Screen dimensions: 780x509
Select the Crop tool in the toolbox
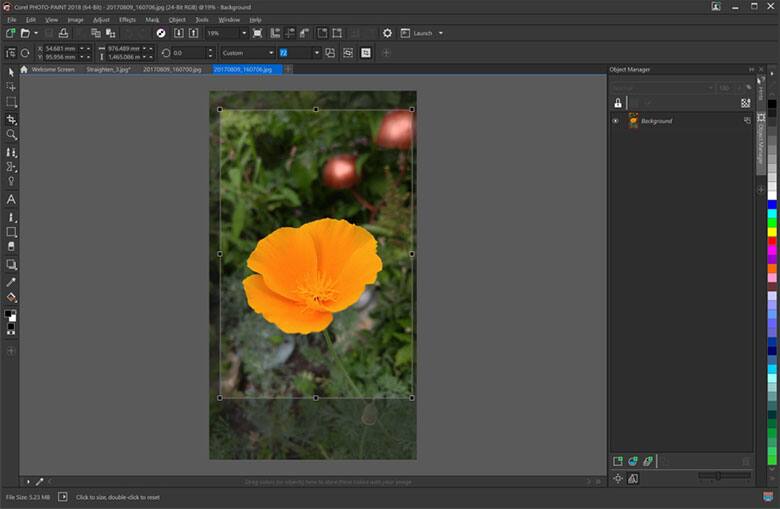pos(11,119)
